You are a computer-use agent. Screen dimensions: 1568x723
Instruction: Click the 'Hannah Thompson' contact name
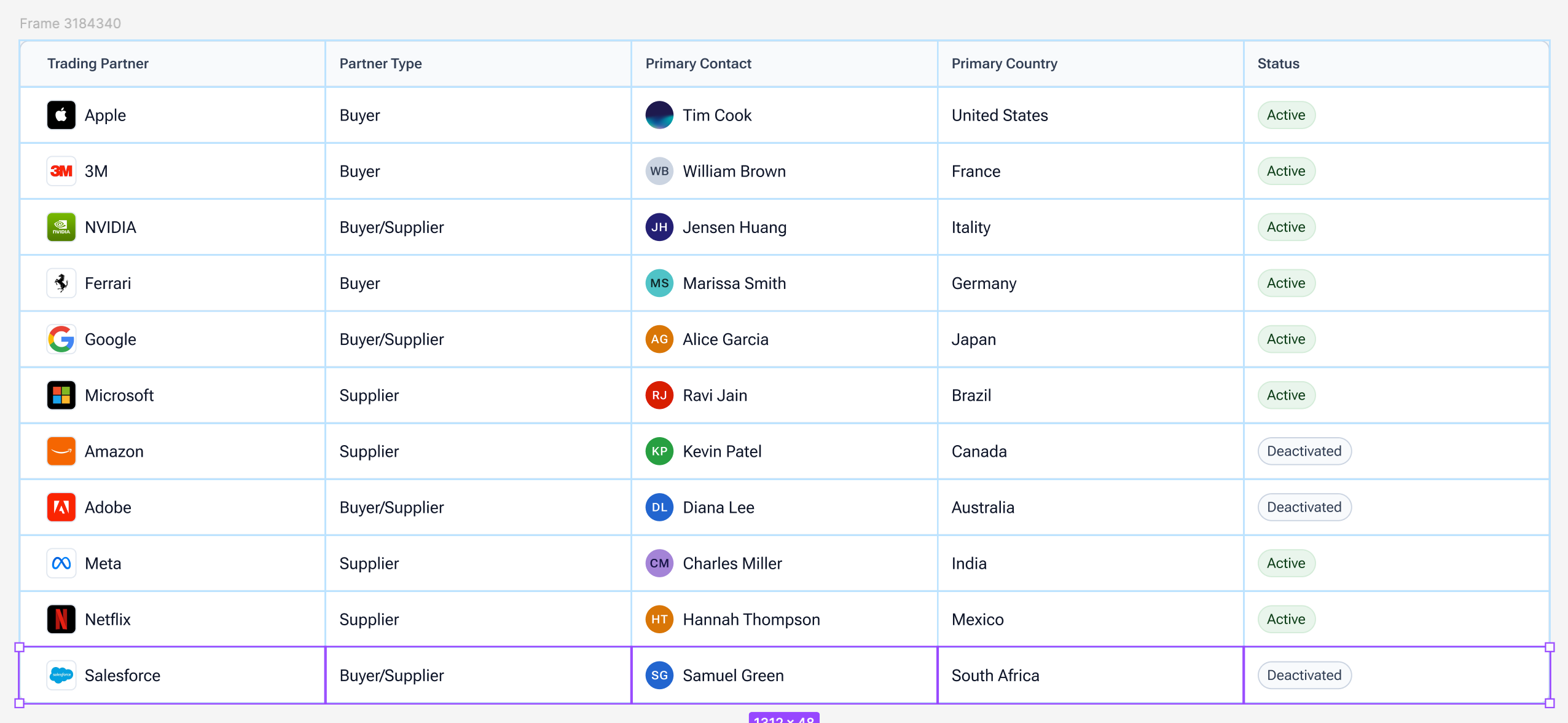coord(751,619)
